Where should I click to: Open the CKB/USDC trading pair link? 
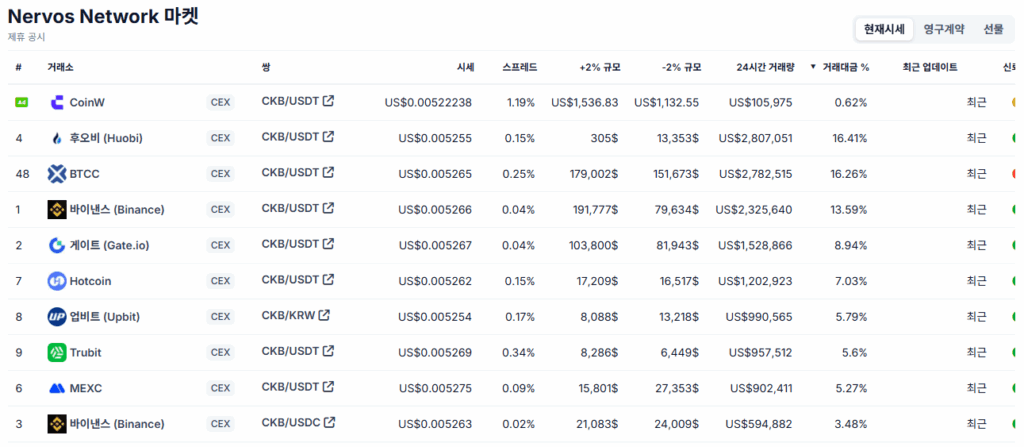point(291,422)
